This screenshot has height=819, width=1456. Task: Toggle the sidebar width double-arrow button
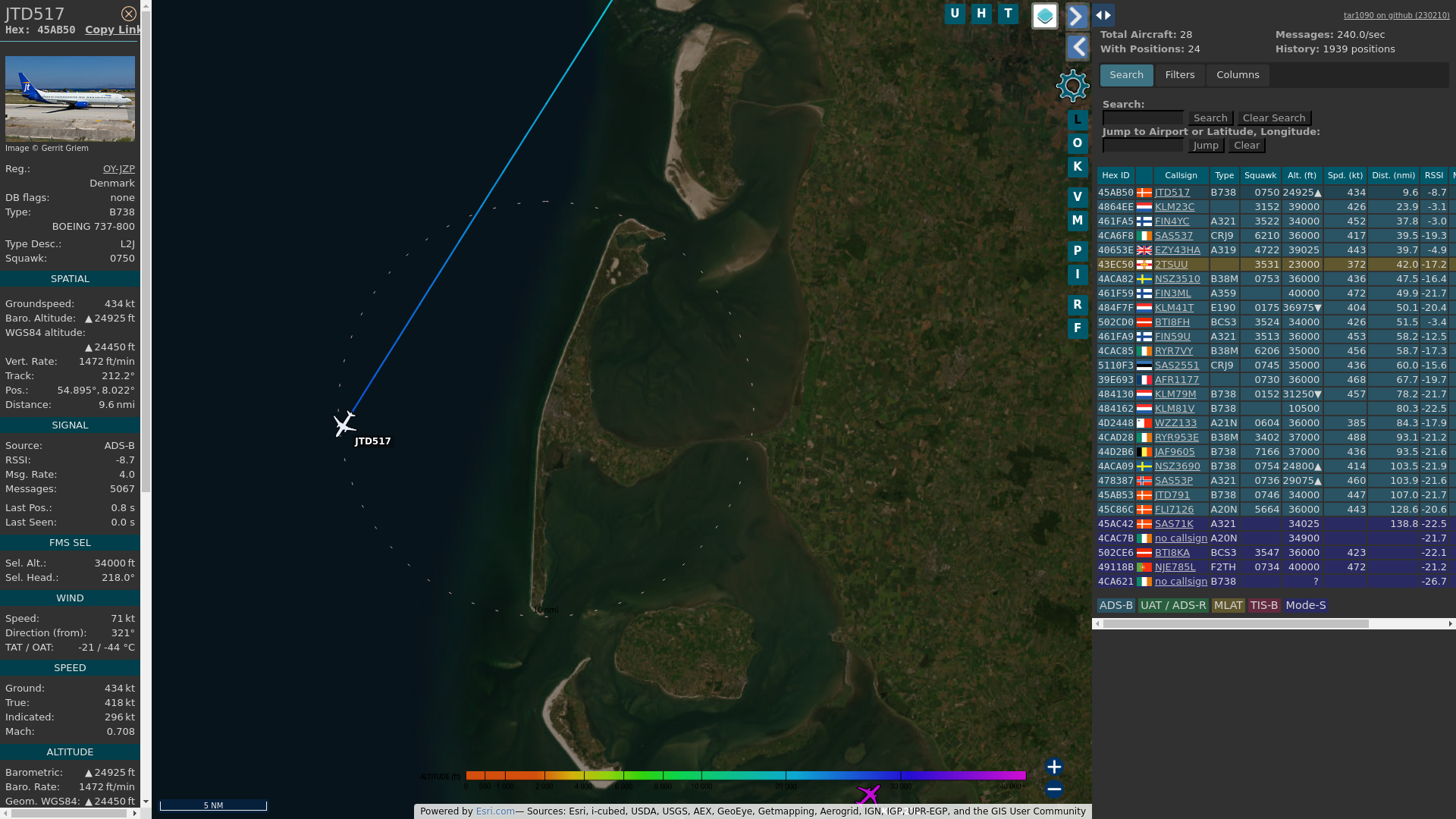click(1103, 15)
